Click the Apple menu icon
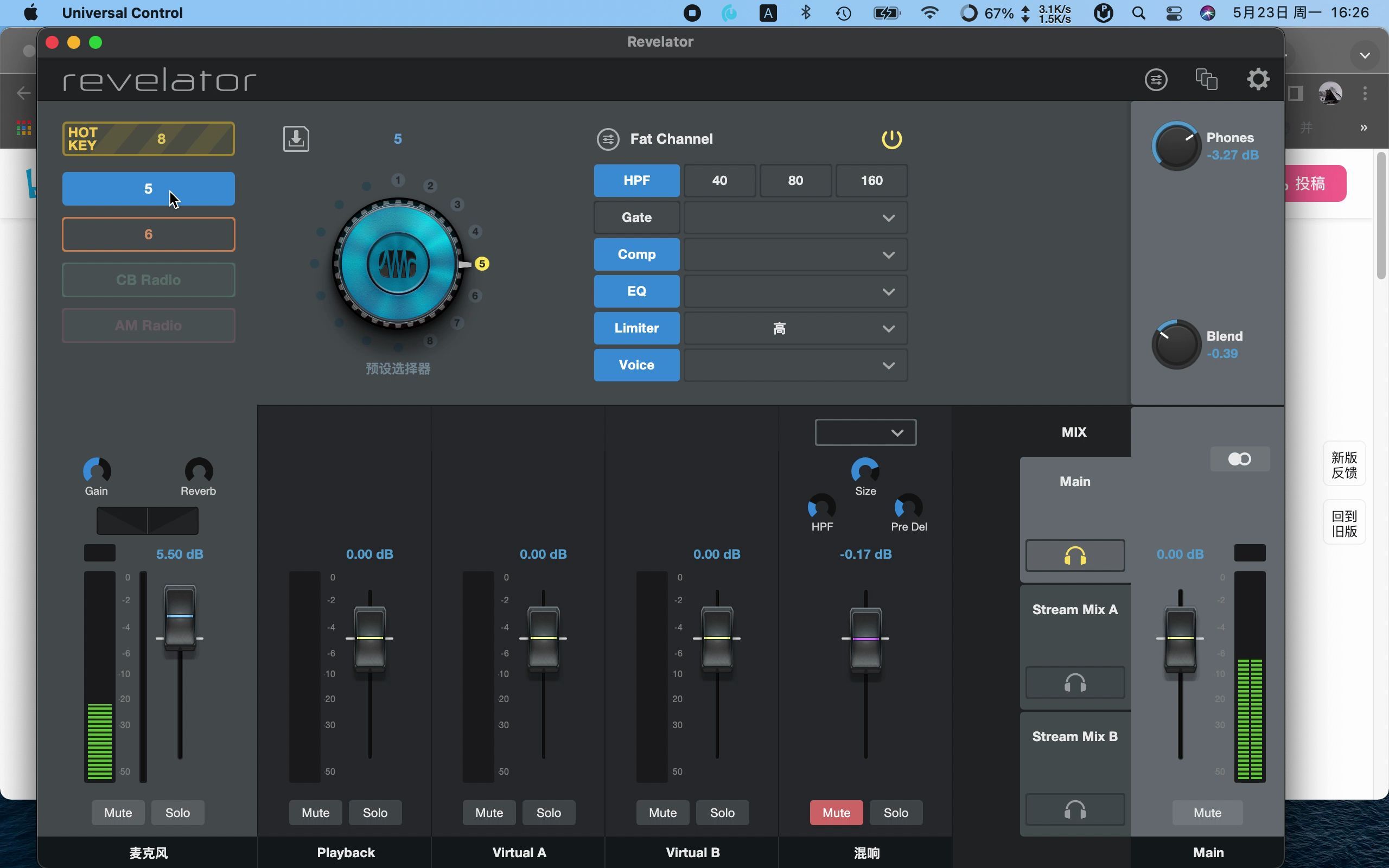Viewport: 1389px width, 868px height. click(31, 12)
